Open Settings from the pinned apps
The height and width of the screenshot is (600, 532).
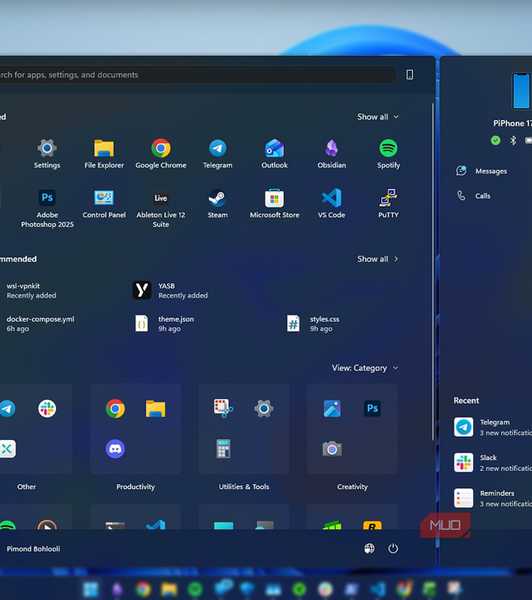click(47, 153)
